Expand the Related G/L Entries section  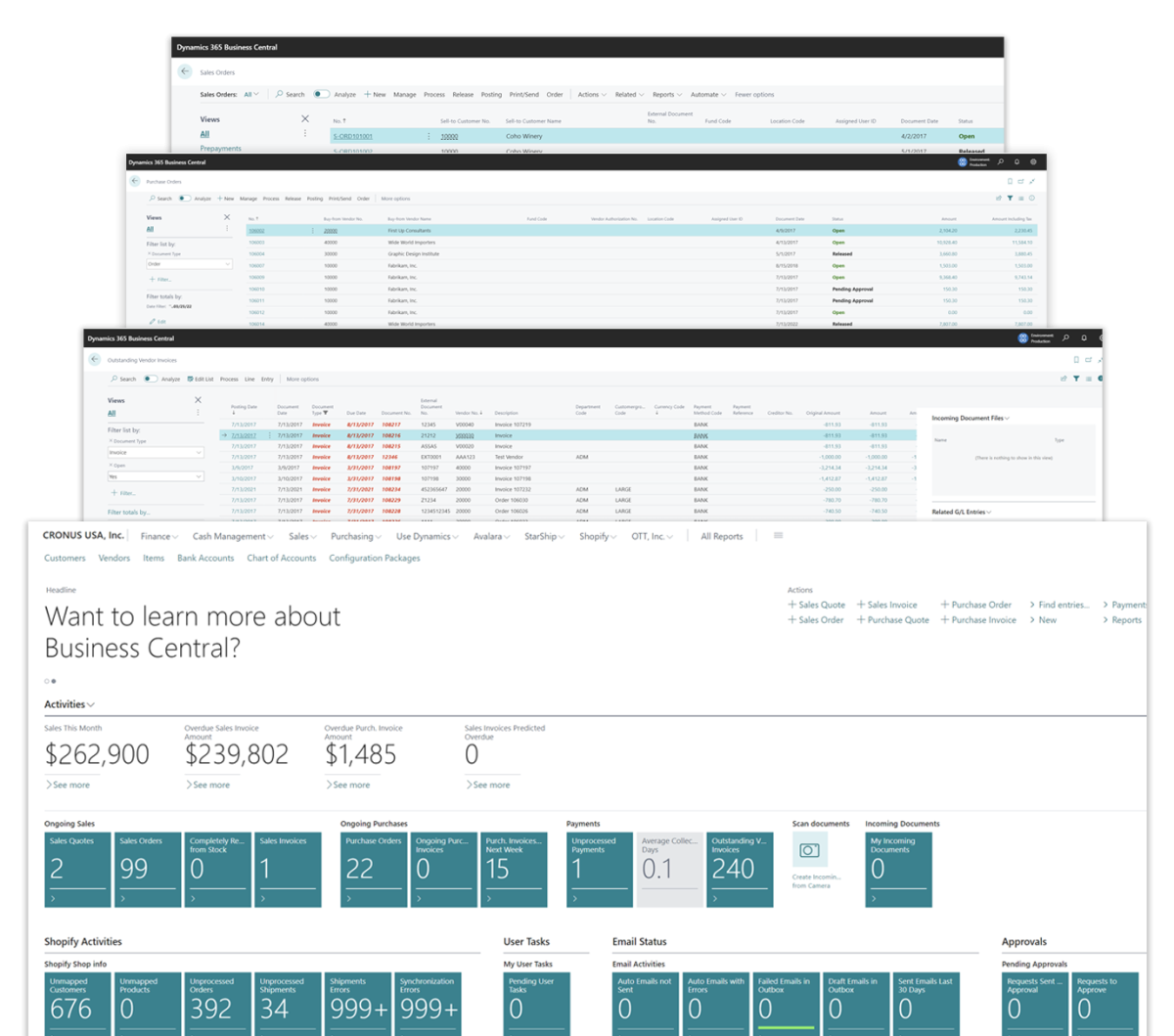962,512
